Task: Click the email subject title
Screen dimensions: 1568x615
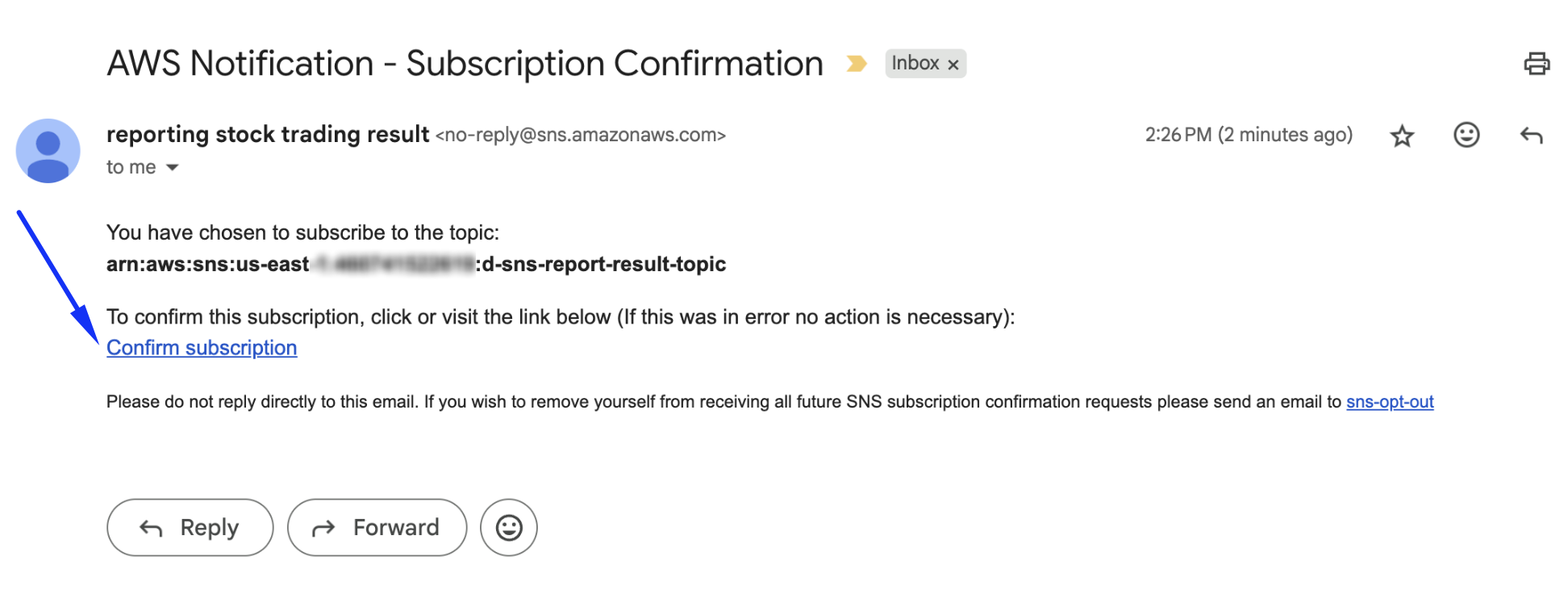Action: point(465,64)
